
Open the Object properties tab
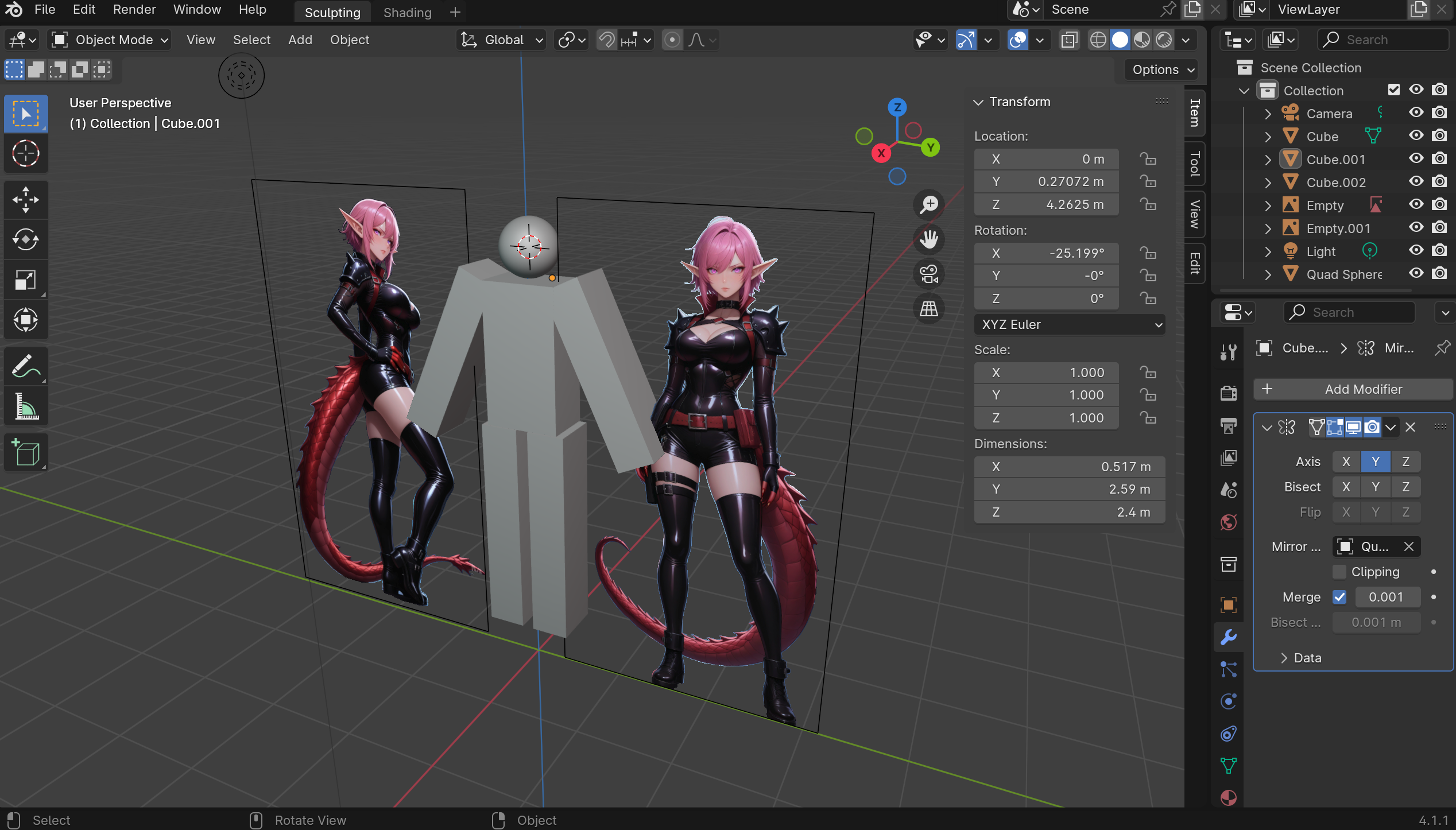coord(1229,604)
